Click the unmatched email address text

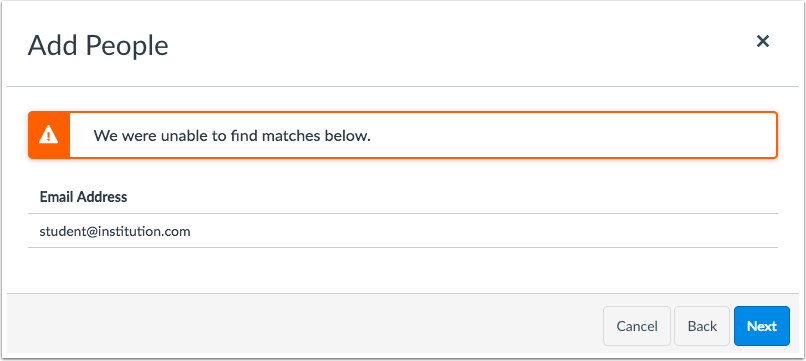tap(115, 231)
